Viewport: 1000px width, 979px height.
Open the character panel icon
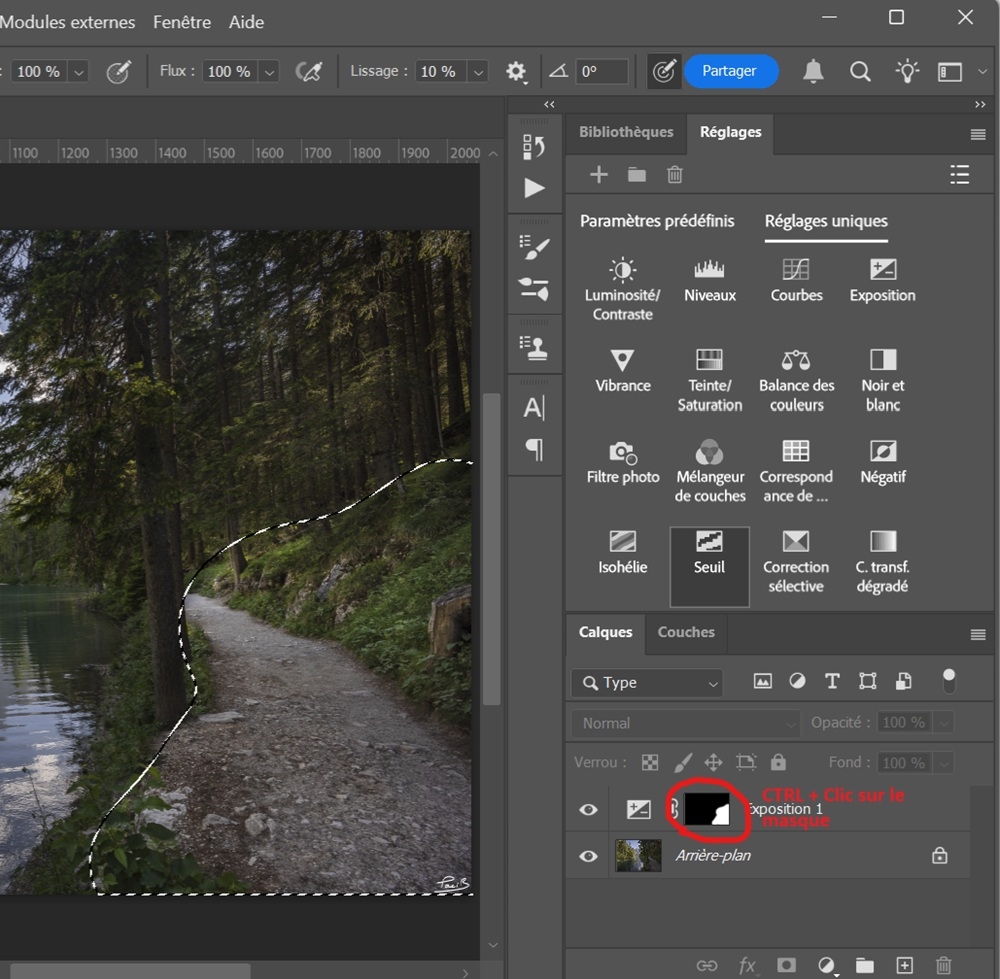pos(534,408)
